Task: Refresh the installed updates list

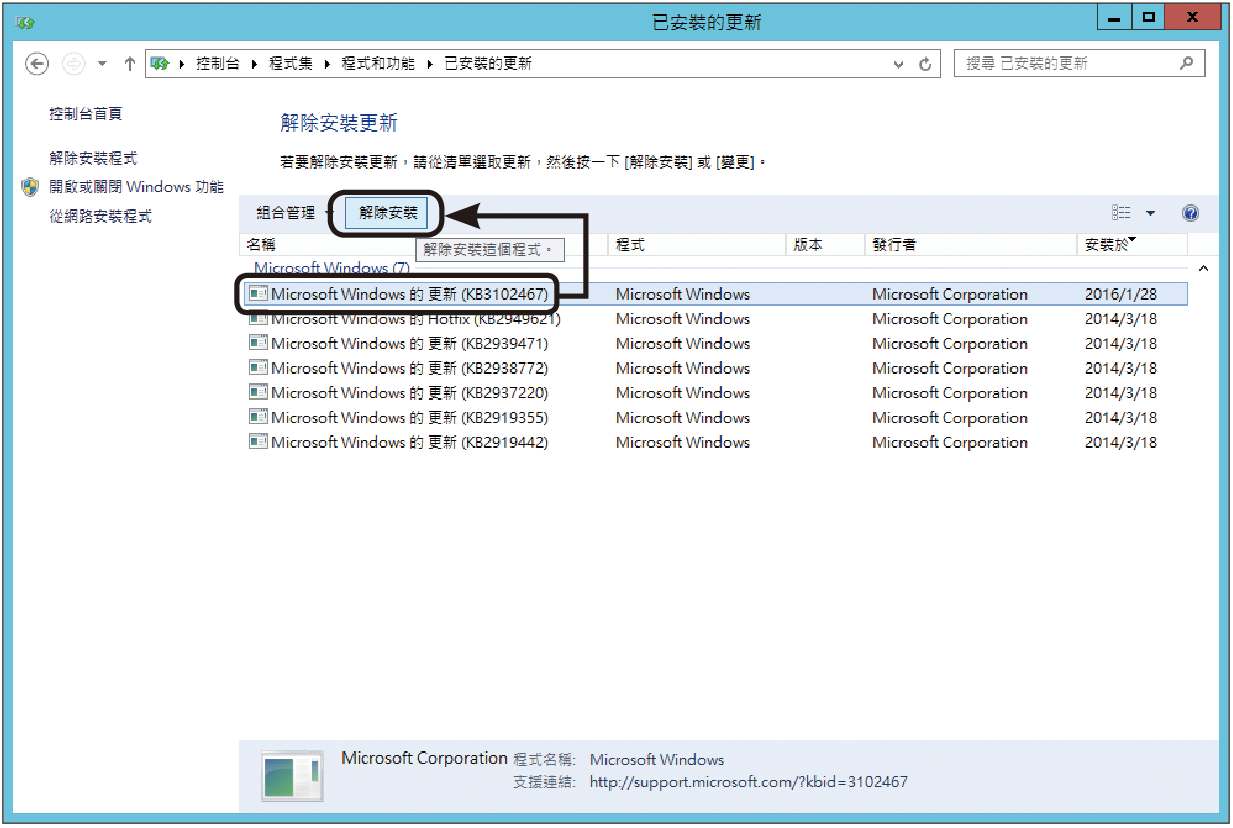Action: coord(925,64)
